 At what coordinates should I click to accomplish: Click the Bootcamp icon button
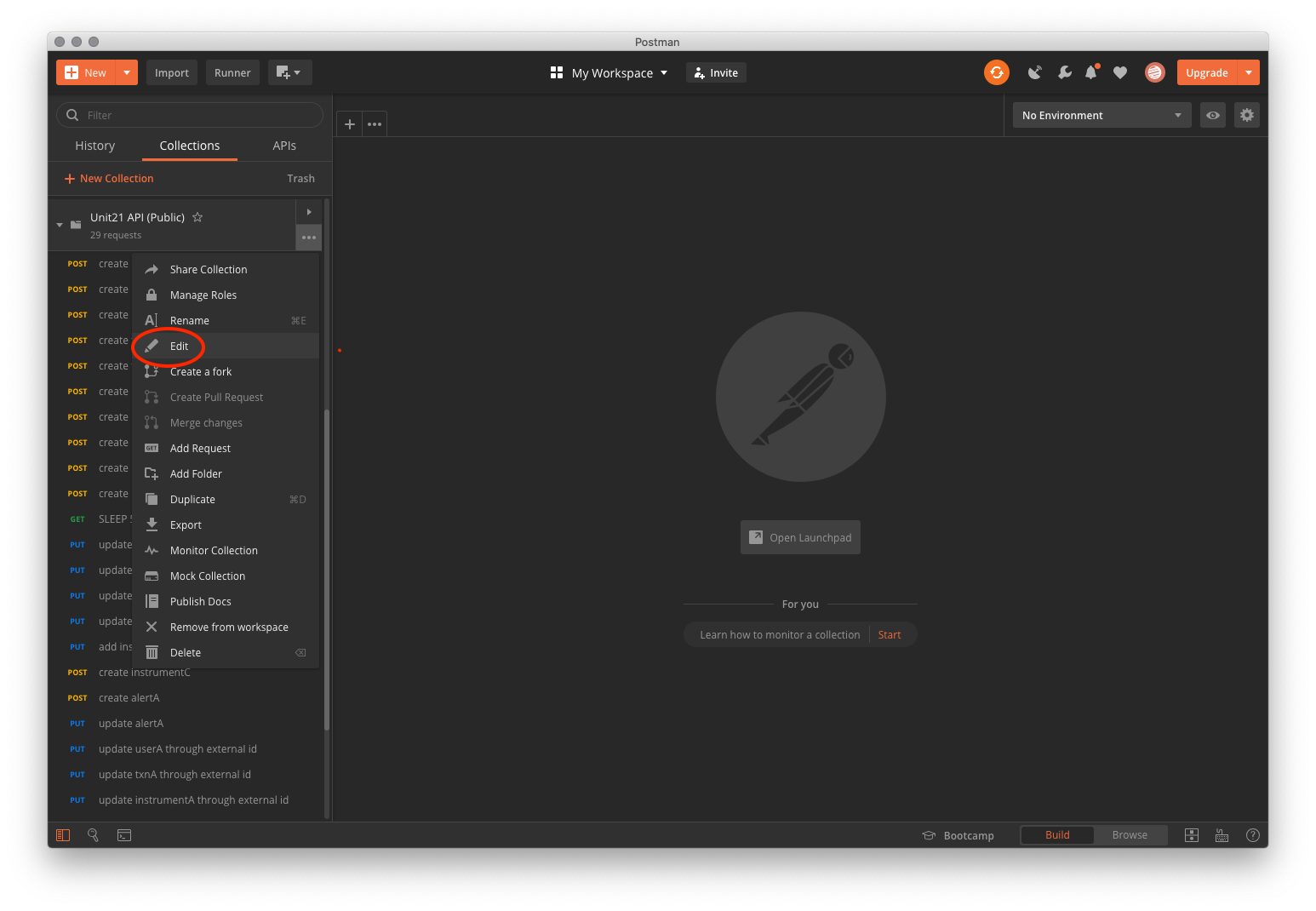(x=958, y=835)
